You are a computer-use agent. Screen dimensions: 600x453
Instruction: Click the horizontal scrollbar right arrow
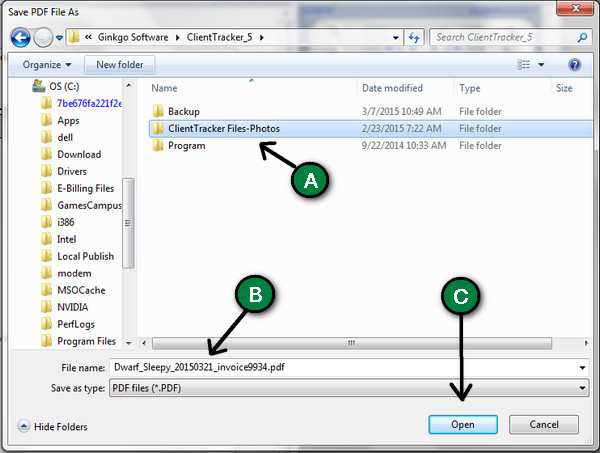tap(586, 343)
